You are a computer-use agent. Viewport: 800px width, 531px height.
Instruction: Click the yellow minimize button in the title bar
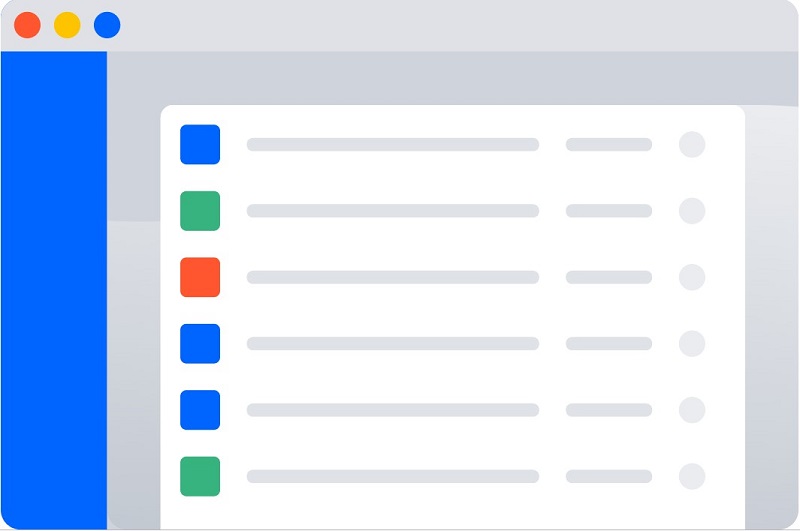[x=67, y=25]
